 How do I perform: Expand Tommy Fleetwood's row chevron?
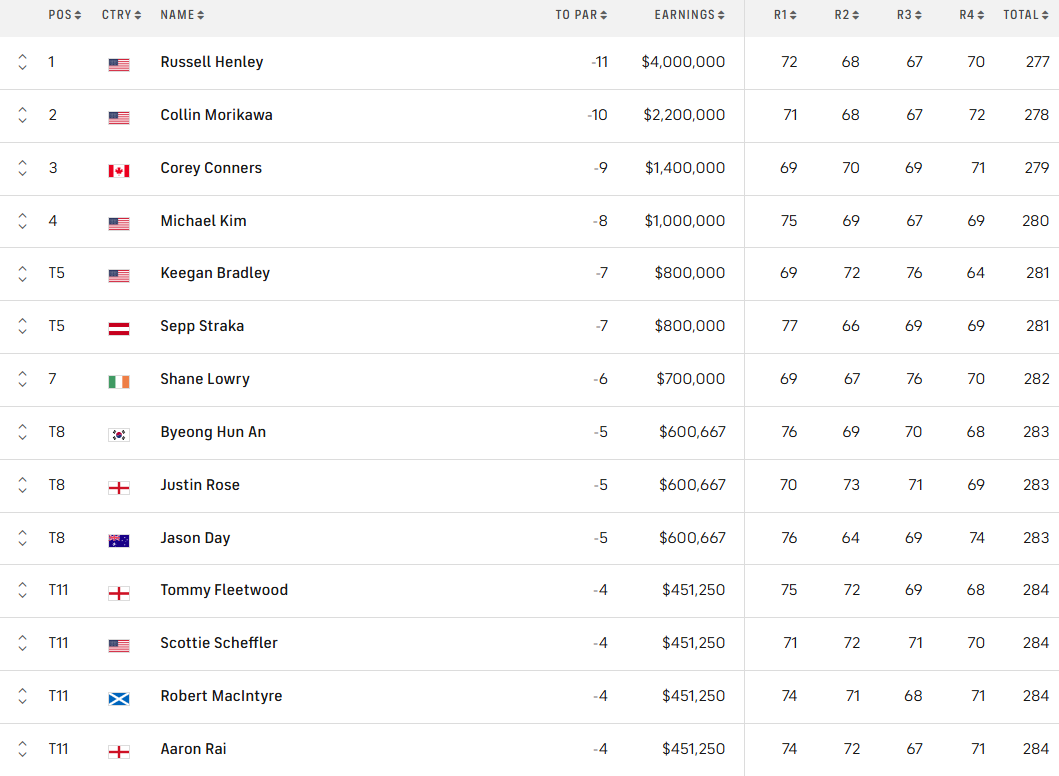[23, 590]
